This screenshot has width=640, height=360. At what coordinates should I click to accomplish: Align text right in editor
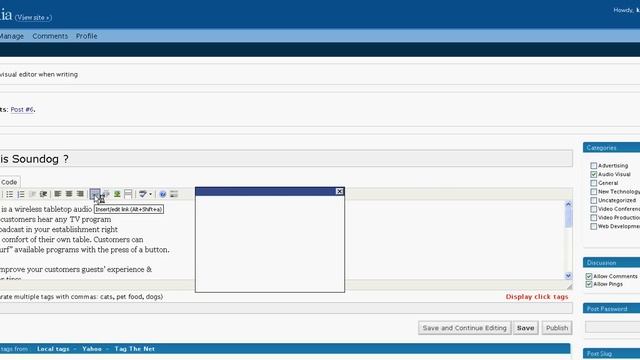tap(80, 194)
